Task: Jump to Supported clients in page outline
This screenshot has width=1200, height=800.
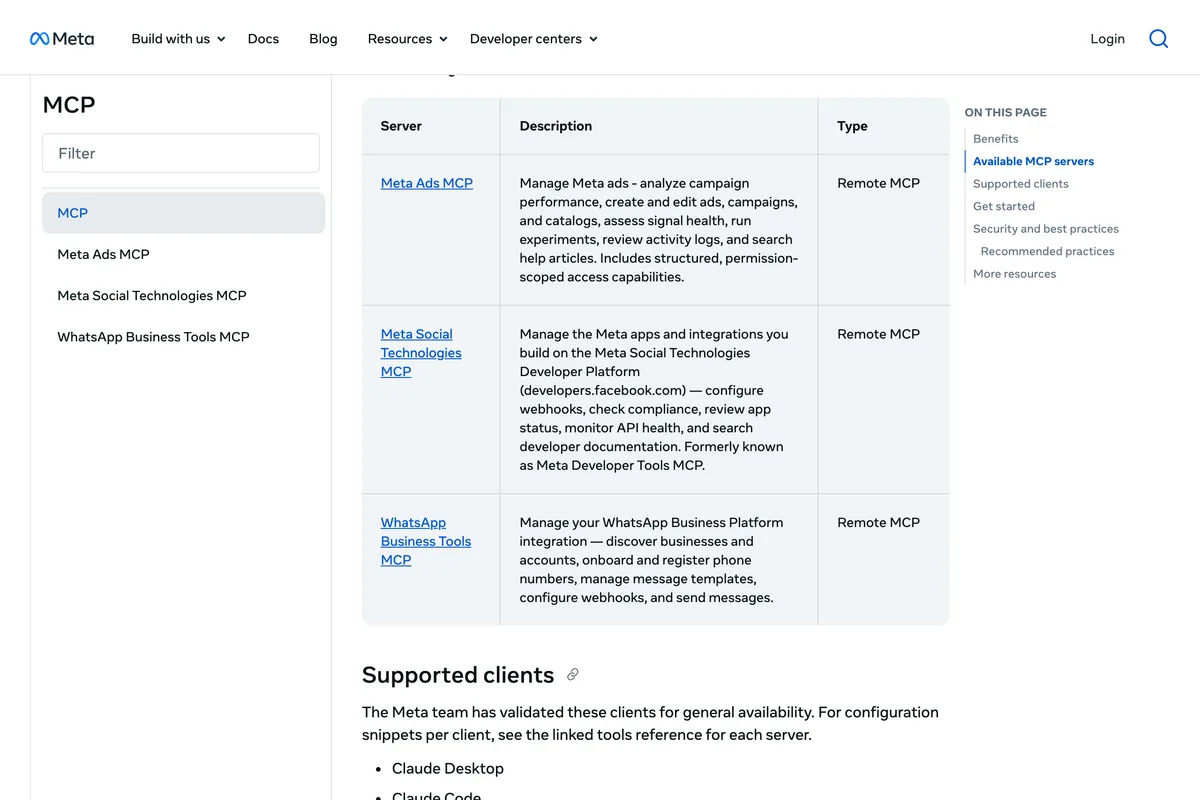Action: (x=1020, y=184)
